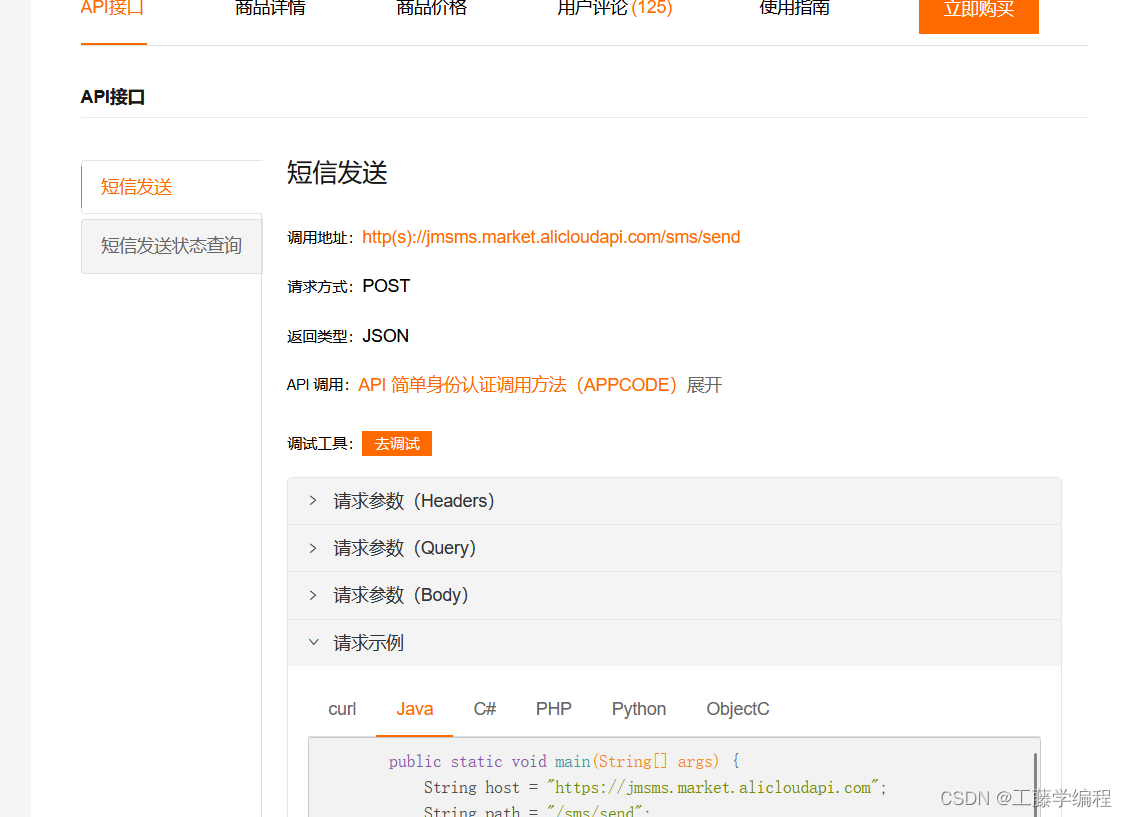1127x817 pixels.
Task: Click the 请求参数 (Query) row label
Action: (405, 548)
